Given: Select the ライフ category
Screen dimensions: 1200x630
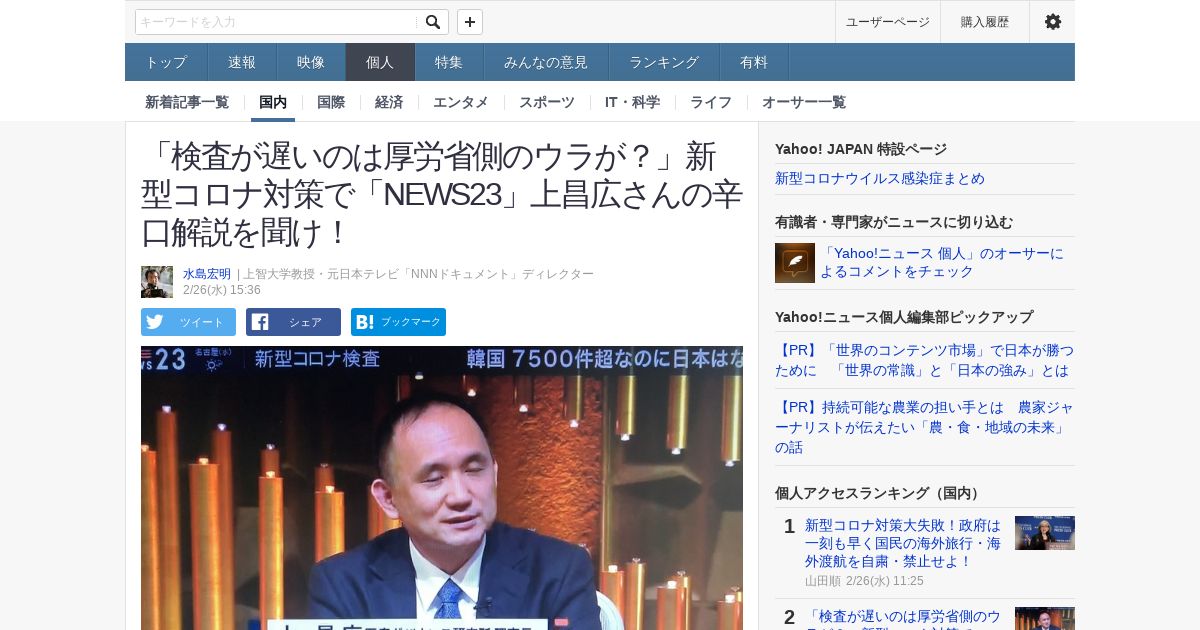Looking at the screenshot, I should [x=711, y=102].
